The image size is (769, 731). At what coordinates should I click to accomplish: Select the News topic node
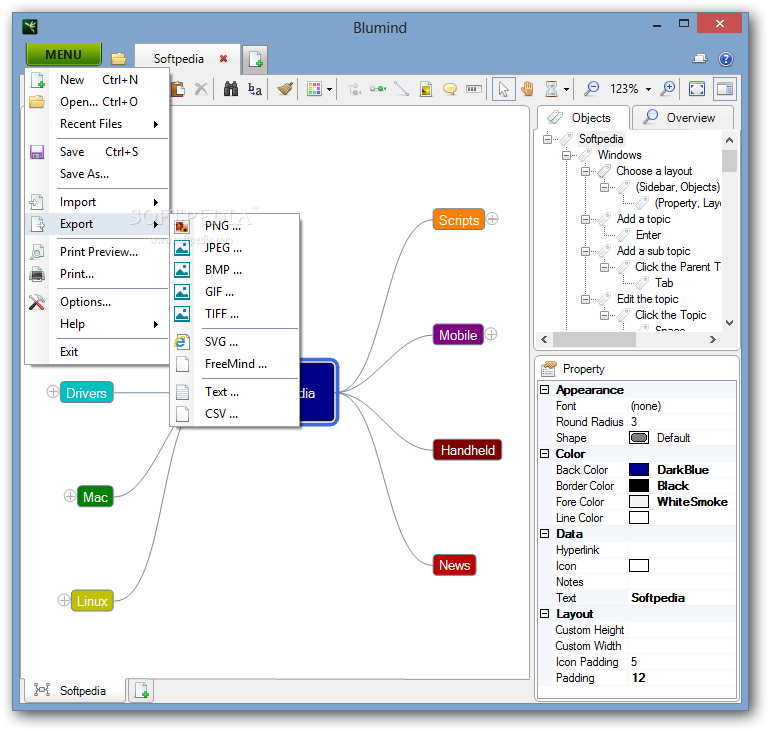[x=454, y=565]
